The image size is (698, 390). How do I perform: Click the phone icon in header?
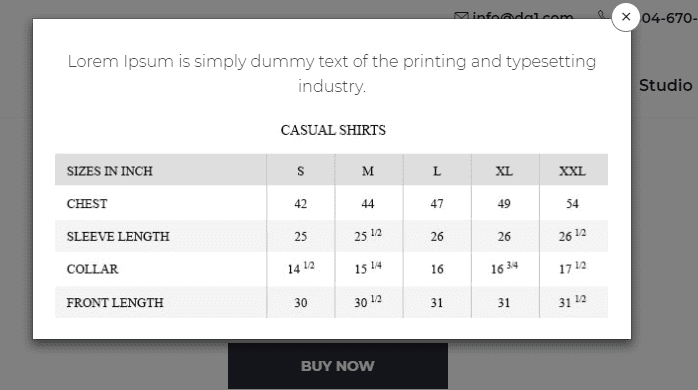pyautogui.click(x=602, y=16)
